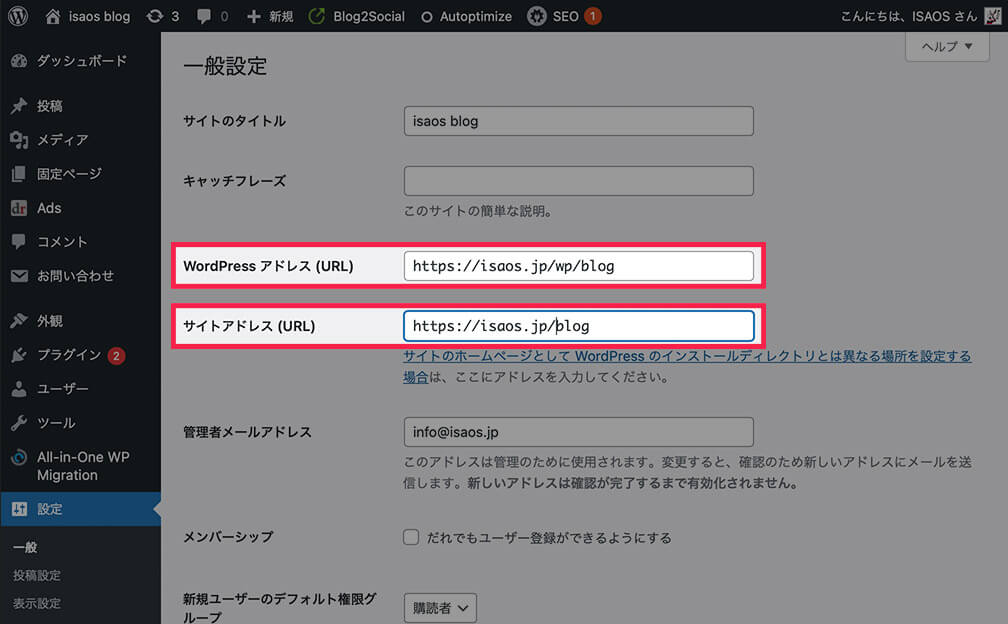Screen dimensions: 1008x624
Task: Click the Ads sidebar icon
Action: tap(19, 208)
